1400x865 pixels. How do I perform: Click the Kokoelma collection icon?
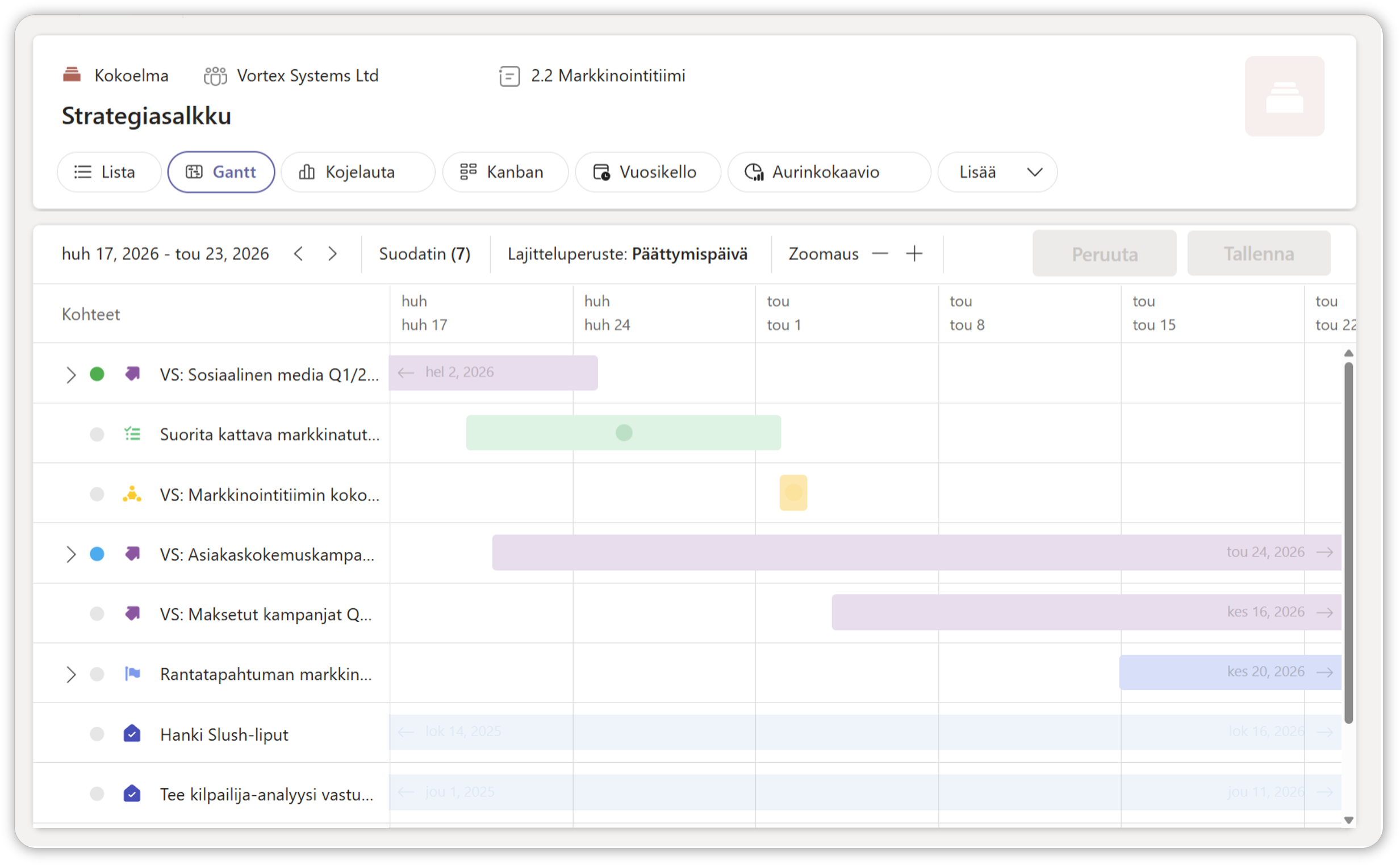(72, 75)
